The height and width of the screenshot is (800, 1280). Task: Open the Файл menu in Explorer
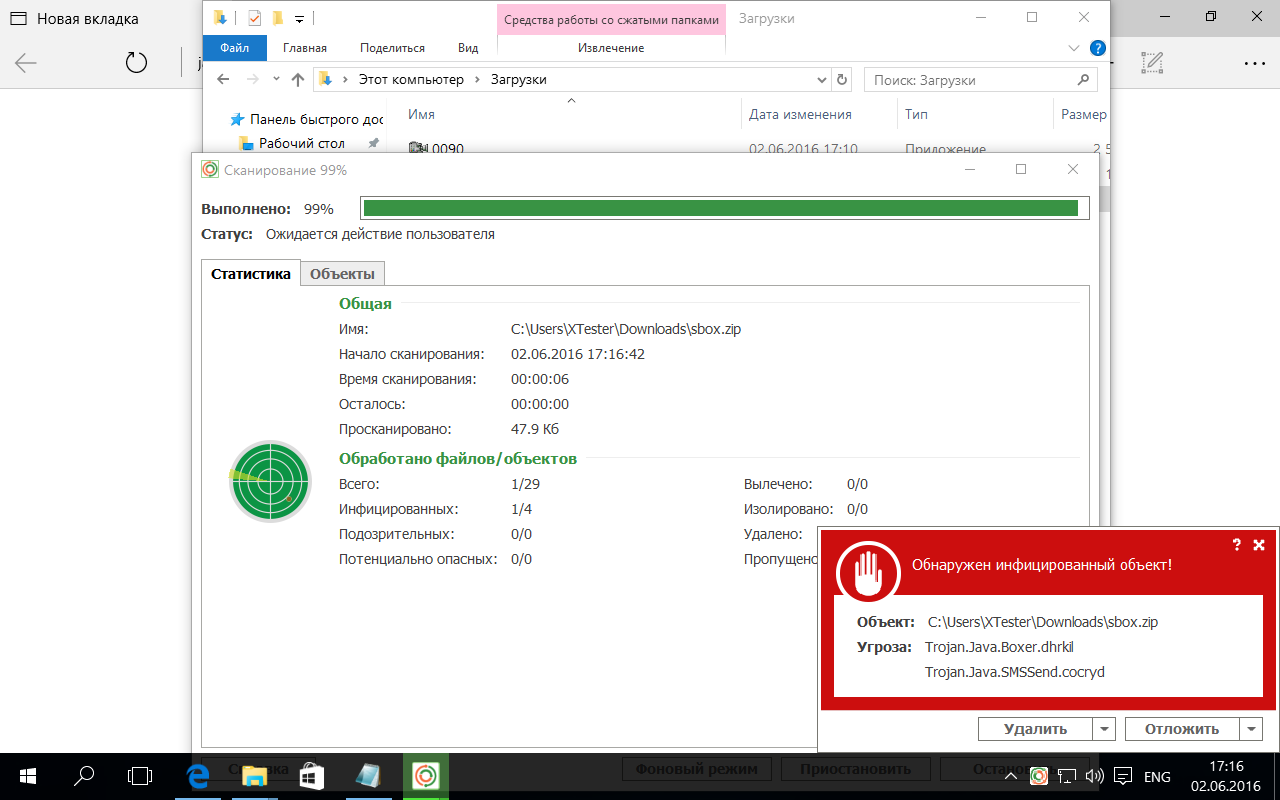pos(235,48)
